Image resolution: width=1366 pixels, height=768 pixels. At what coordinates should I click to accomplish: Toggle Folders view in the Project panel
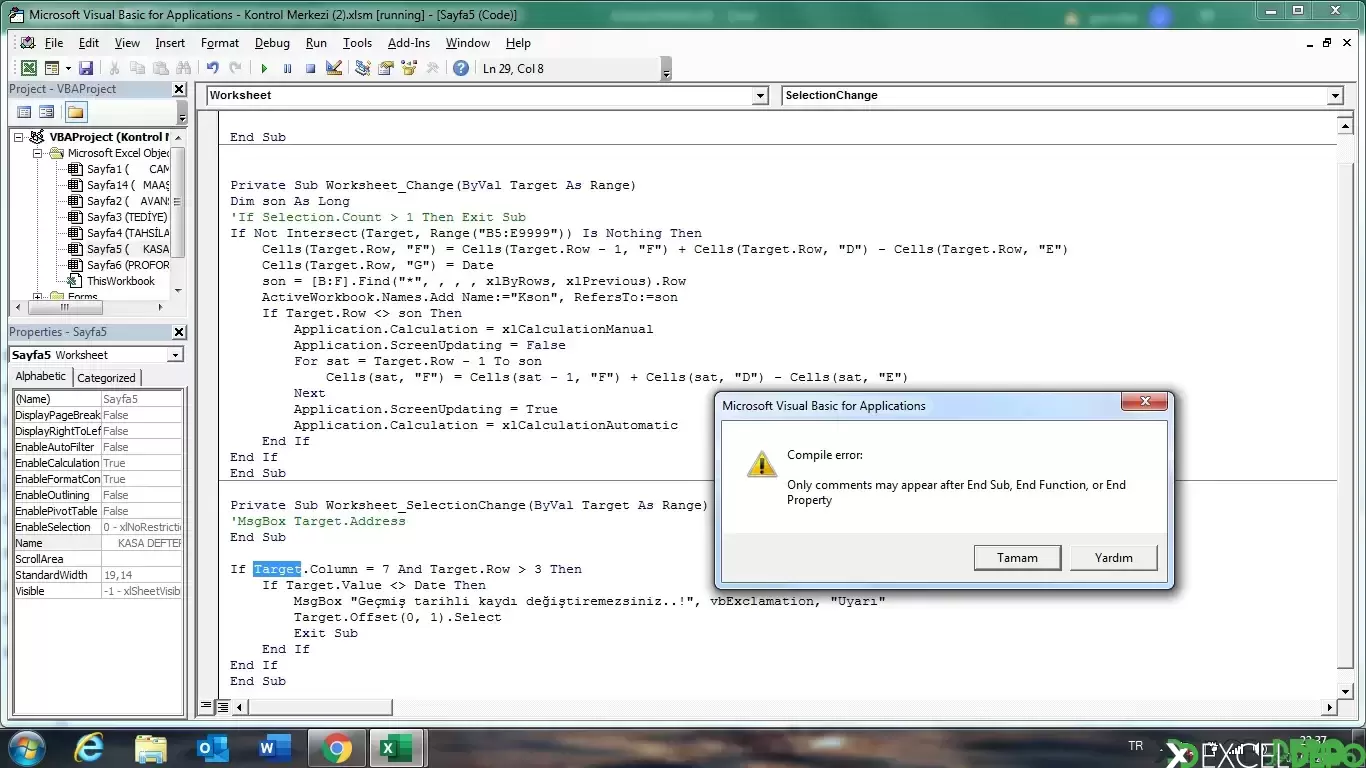point(76,112)
